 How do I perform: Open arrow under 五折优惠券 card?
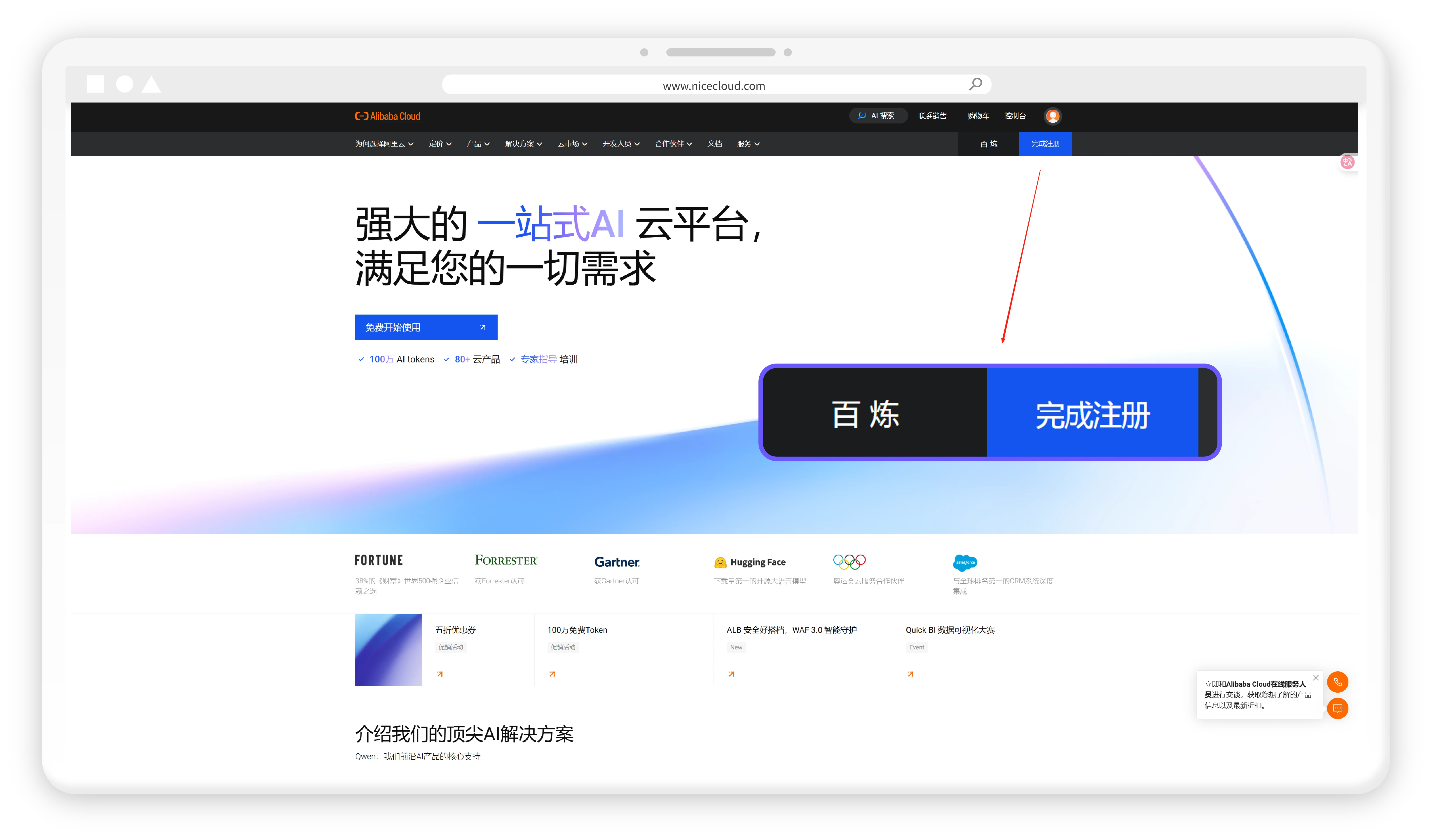(440, 674)
